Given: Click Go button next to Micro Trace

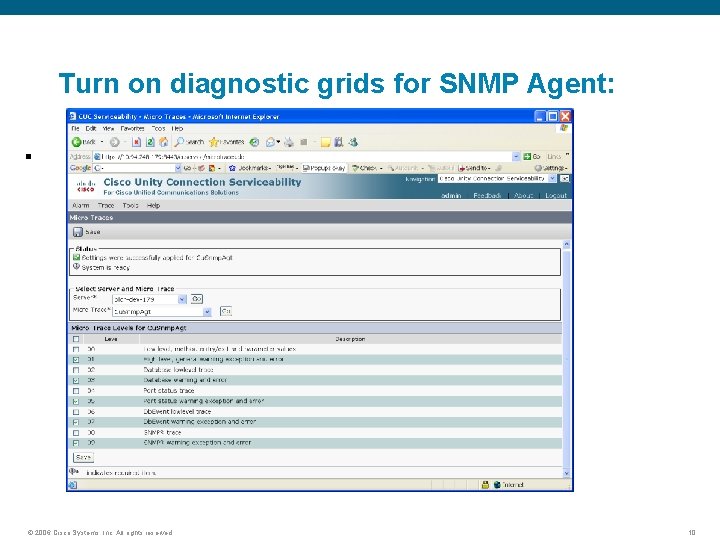Looking at the screenshot, I should [226, 311].
